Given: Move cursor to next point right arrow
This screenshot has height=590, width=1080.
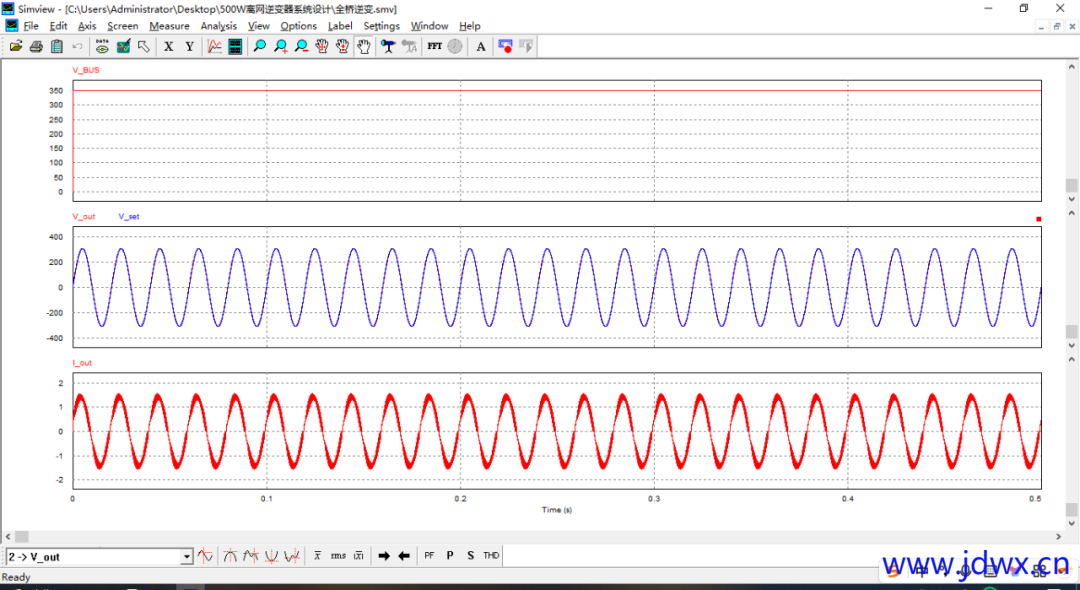Looking at the screenshot, I should pos(384,556).
